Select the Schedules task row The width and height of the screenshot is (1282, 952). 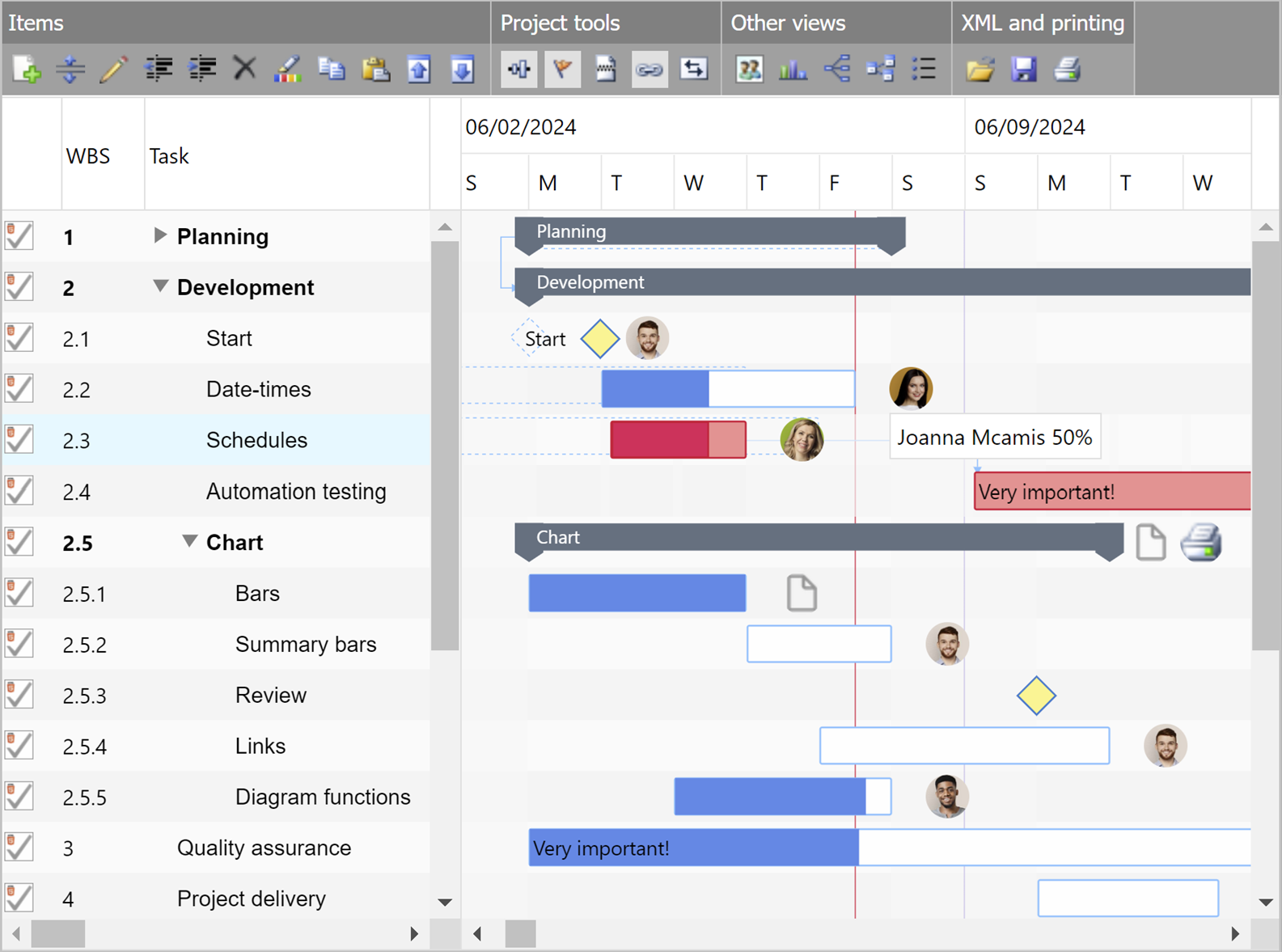tap(256, 440)
